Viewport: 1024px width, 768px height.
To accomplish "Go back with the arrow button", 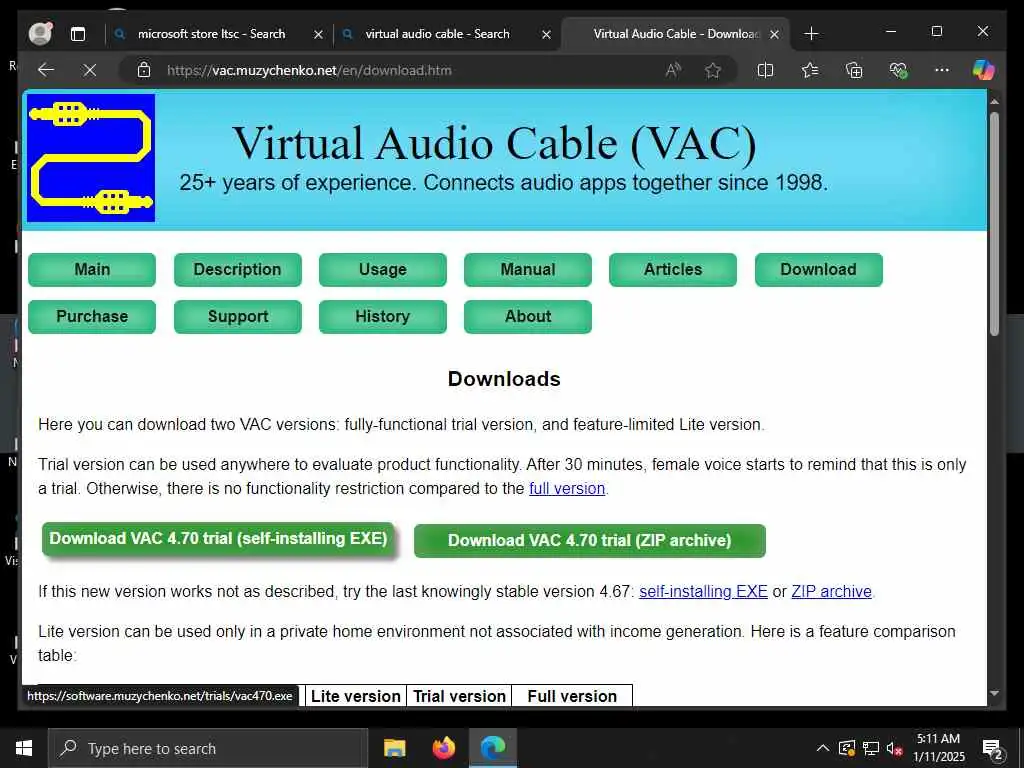I will pyautogui.click(x=46, y=70).
